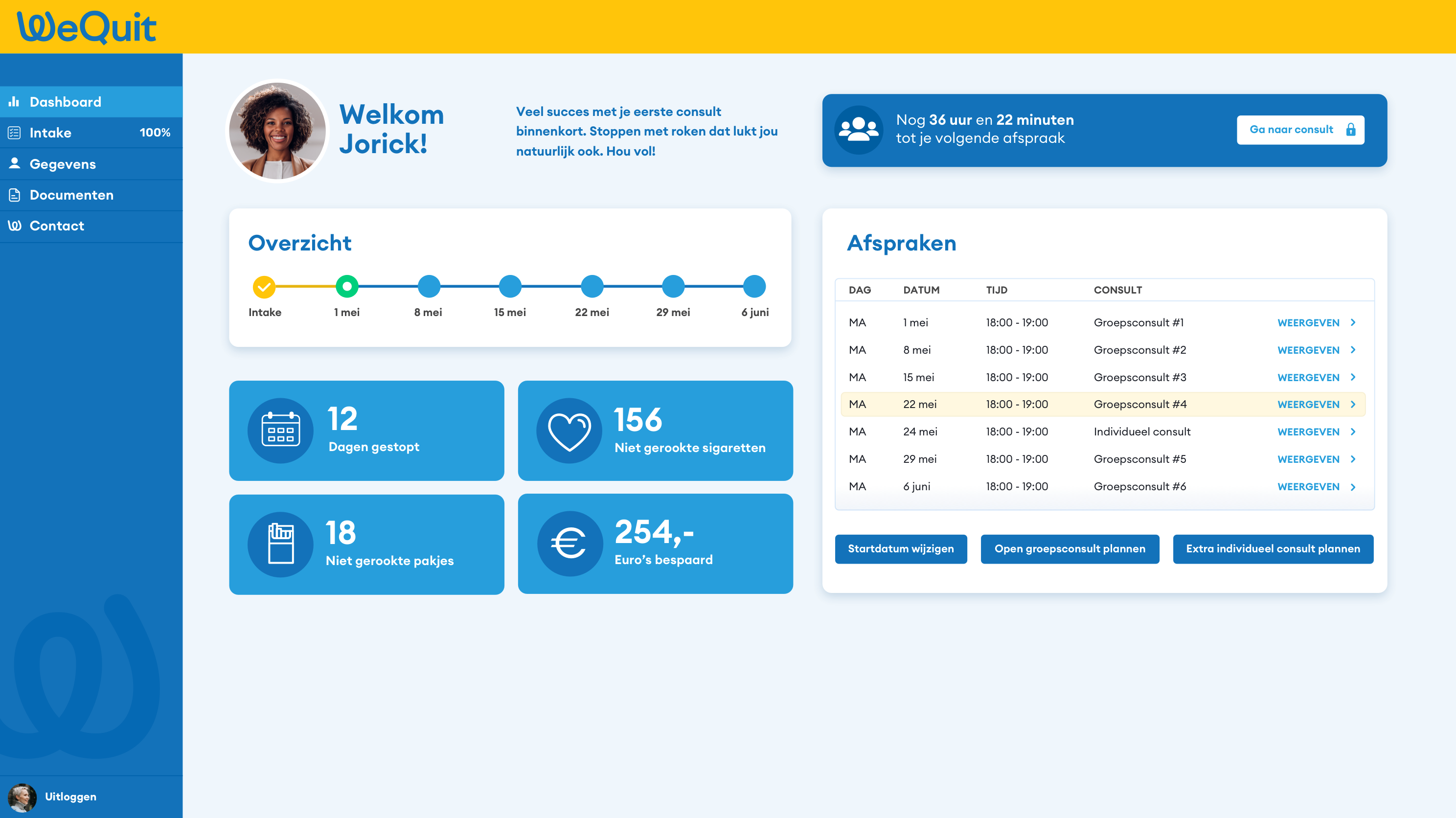
Task: Click the euro savings icon
Action: tap(569, 543)
